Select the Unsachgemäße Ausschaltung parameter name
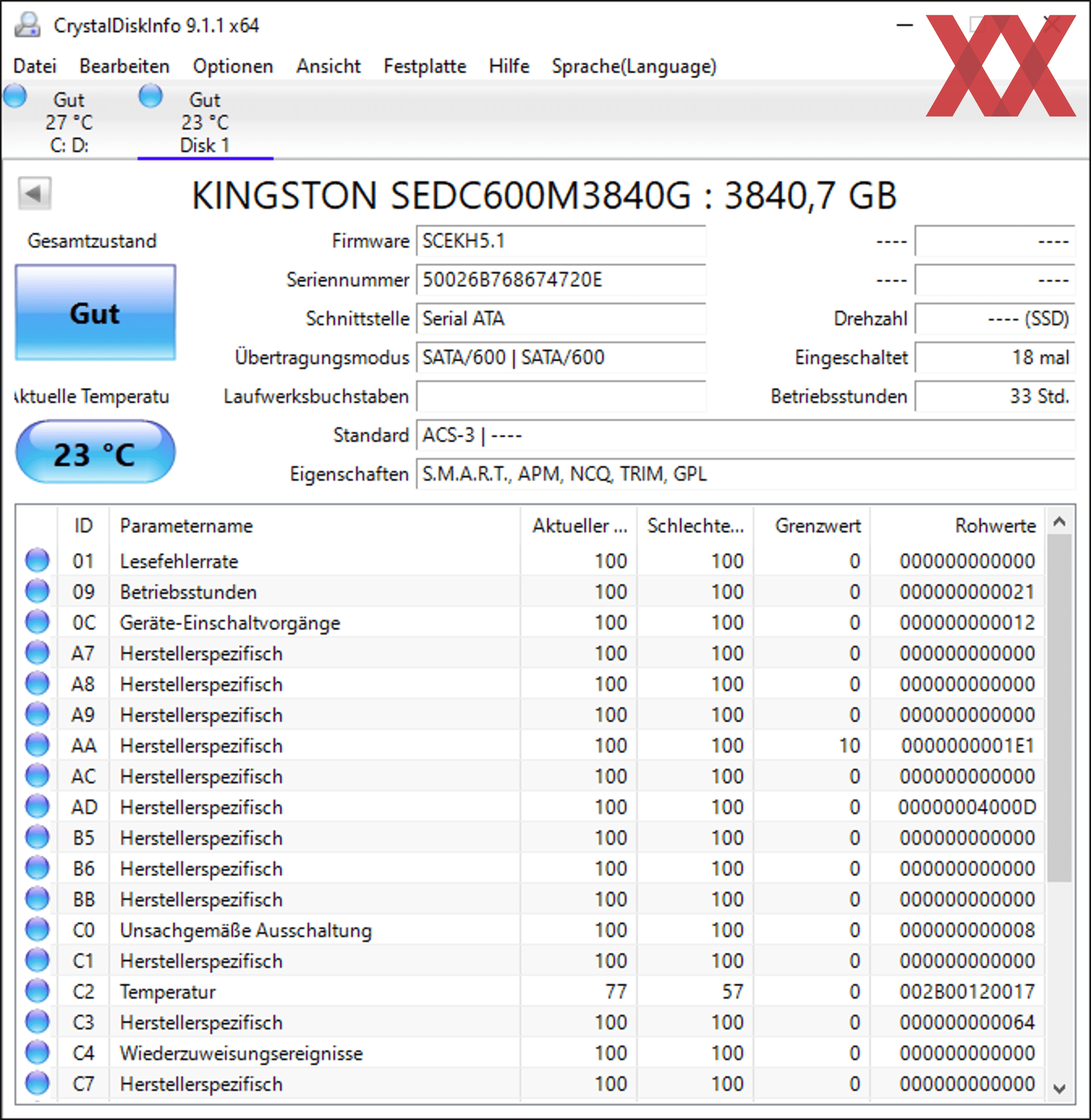This screenshot has height=1120, width=1091. coord(246,931)
